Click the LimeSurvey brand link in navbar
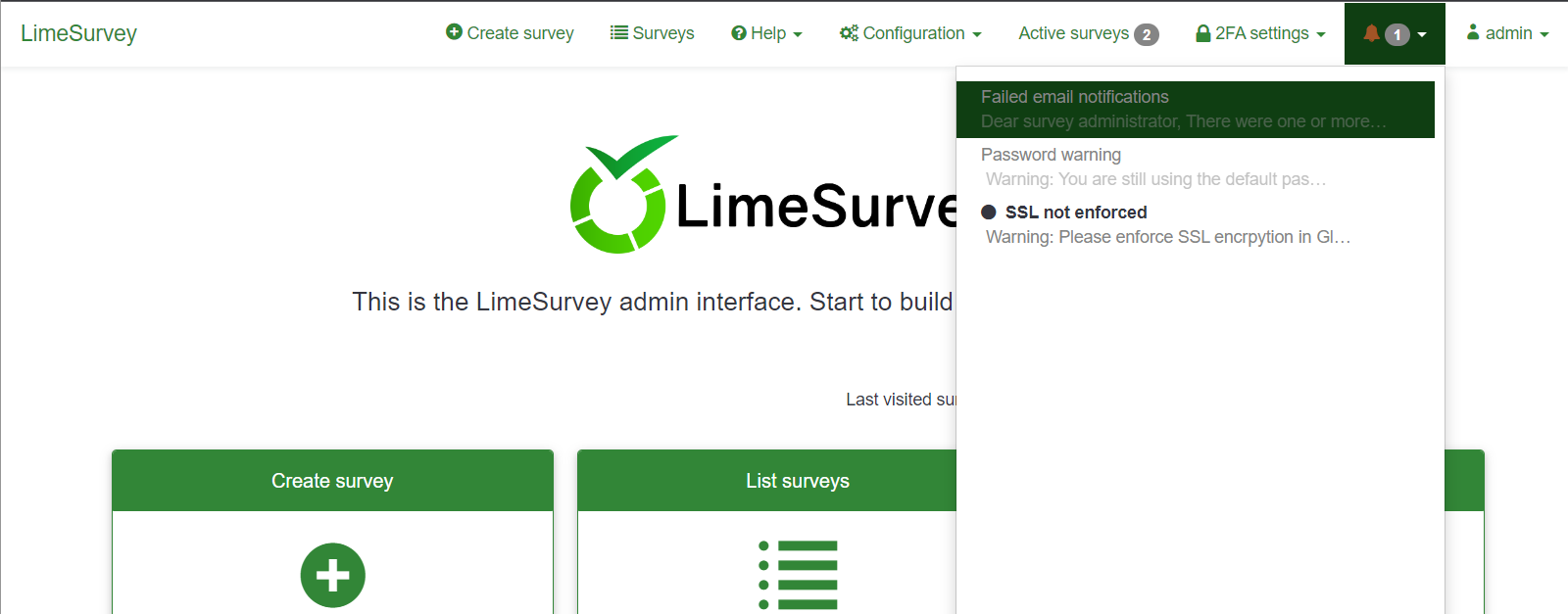 (x=78, y=33)
